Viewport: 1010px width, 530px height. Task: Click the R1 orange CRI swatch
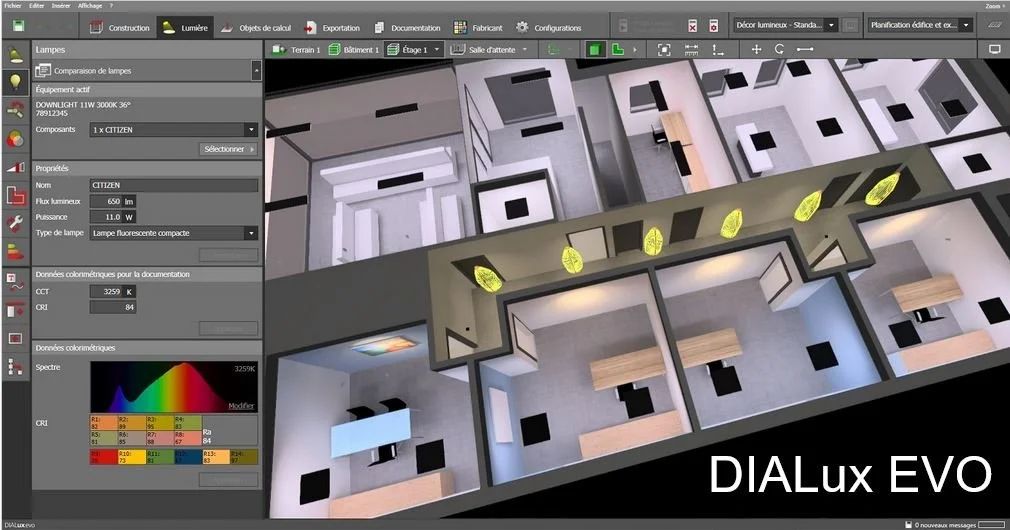pyautogui.click(x=103, y=422)
